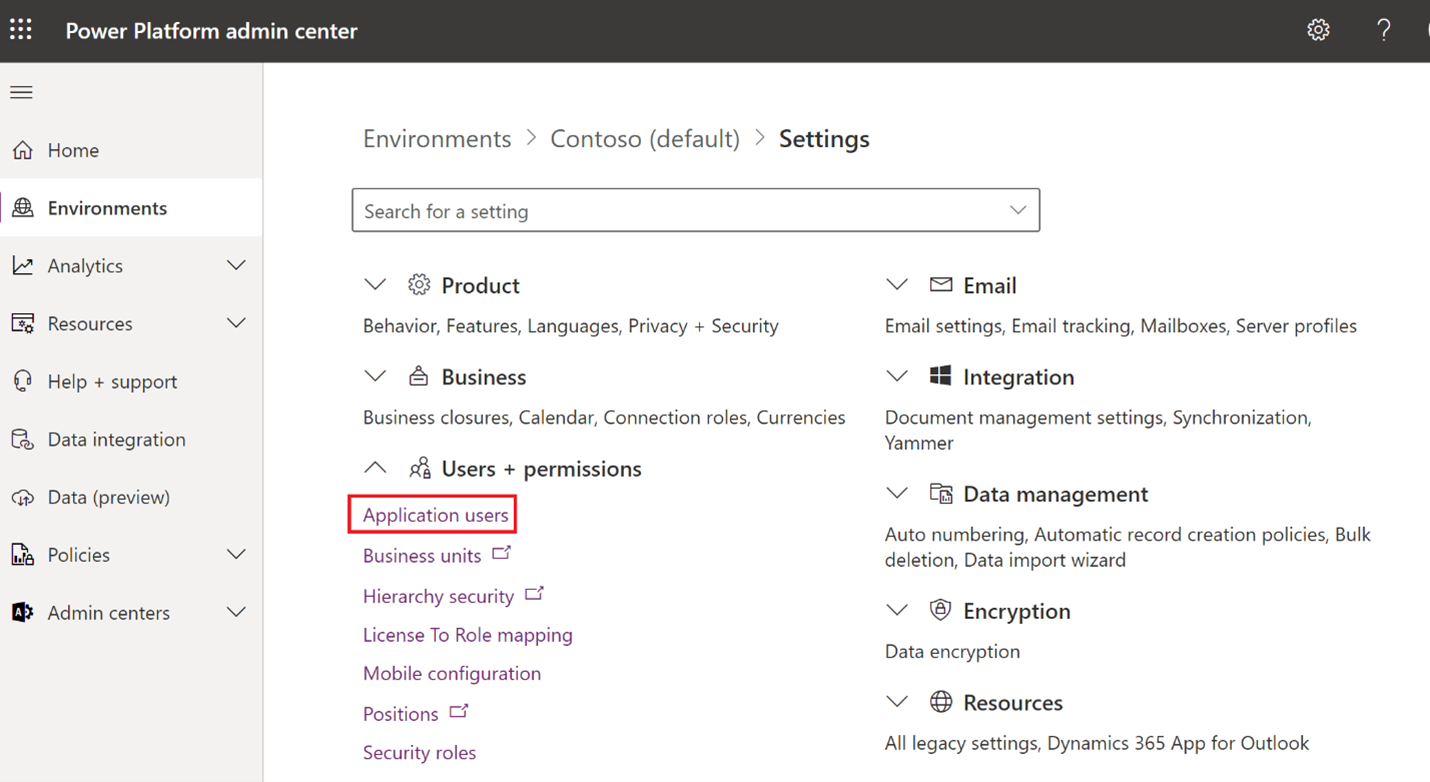1430x782 pixels.
Task: Click the Business briefcase icon
Action: click(419, 377)
